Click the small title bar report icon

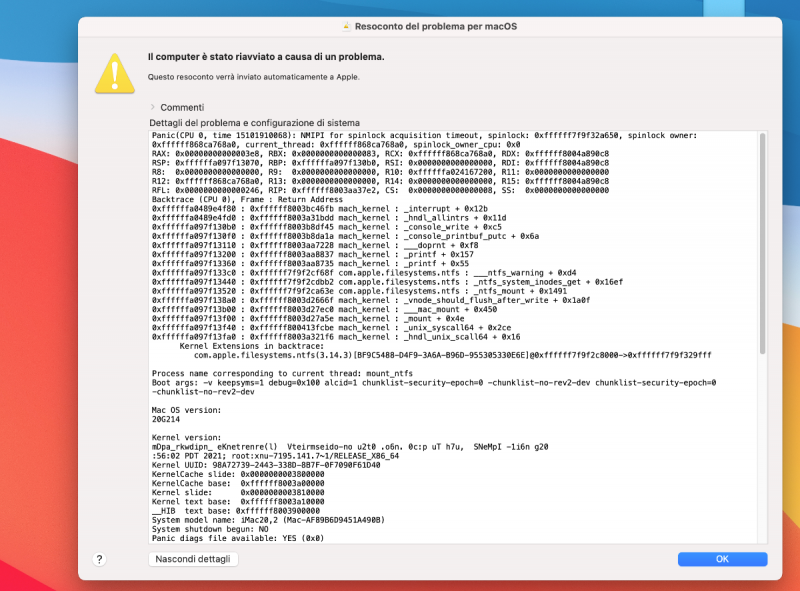[x=346, y=27]
